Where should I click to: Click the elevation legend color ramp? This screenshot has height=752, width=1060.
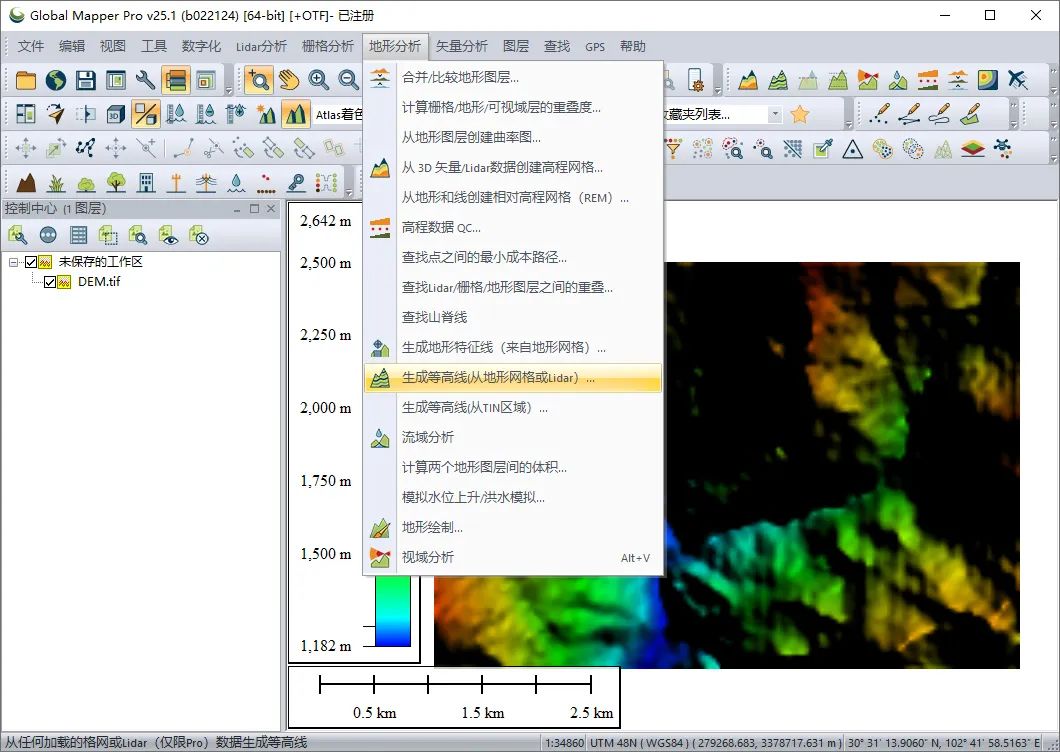coord(393,611)
